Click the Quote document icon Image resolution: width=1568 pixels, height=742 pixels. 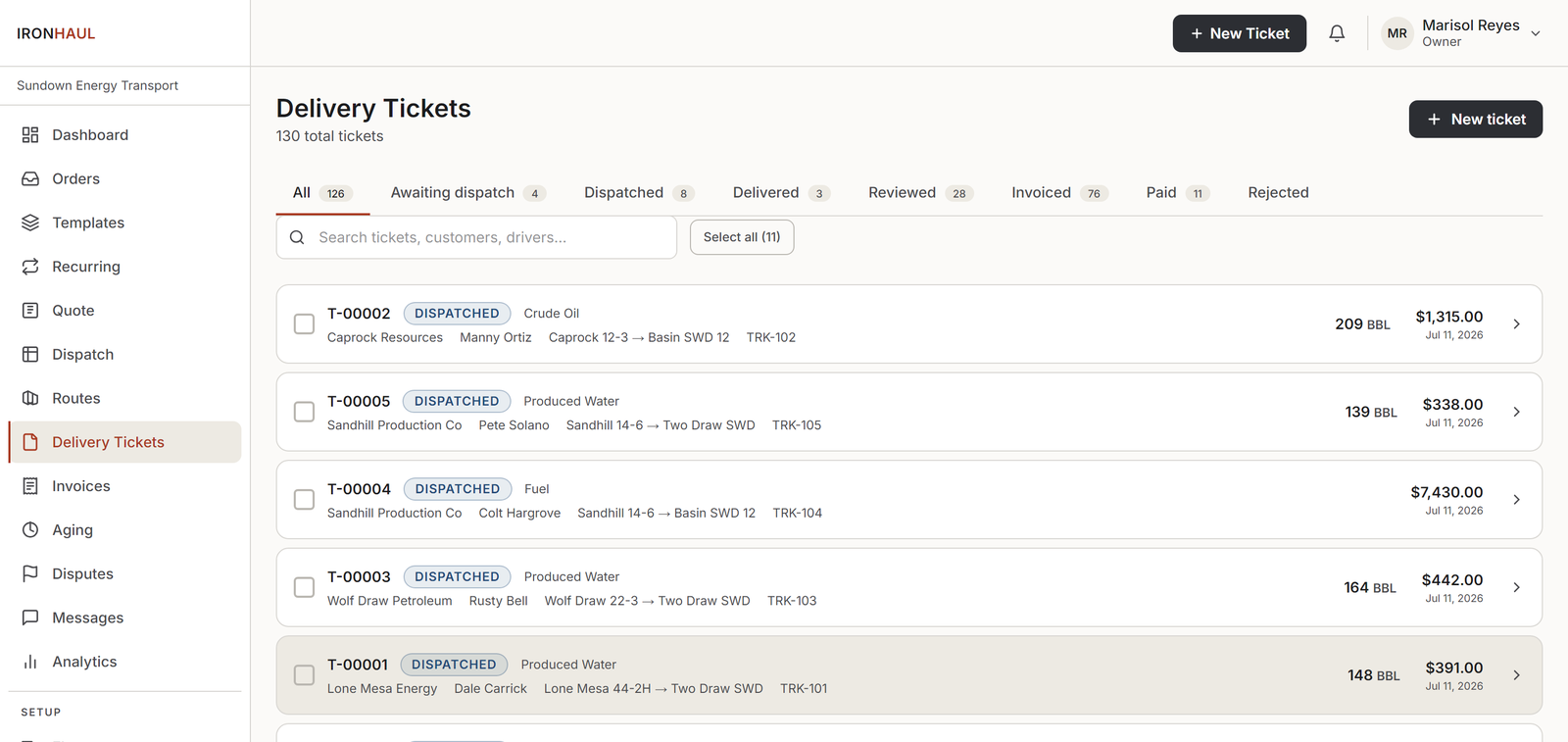(x=30, y=311)
